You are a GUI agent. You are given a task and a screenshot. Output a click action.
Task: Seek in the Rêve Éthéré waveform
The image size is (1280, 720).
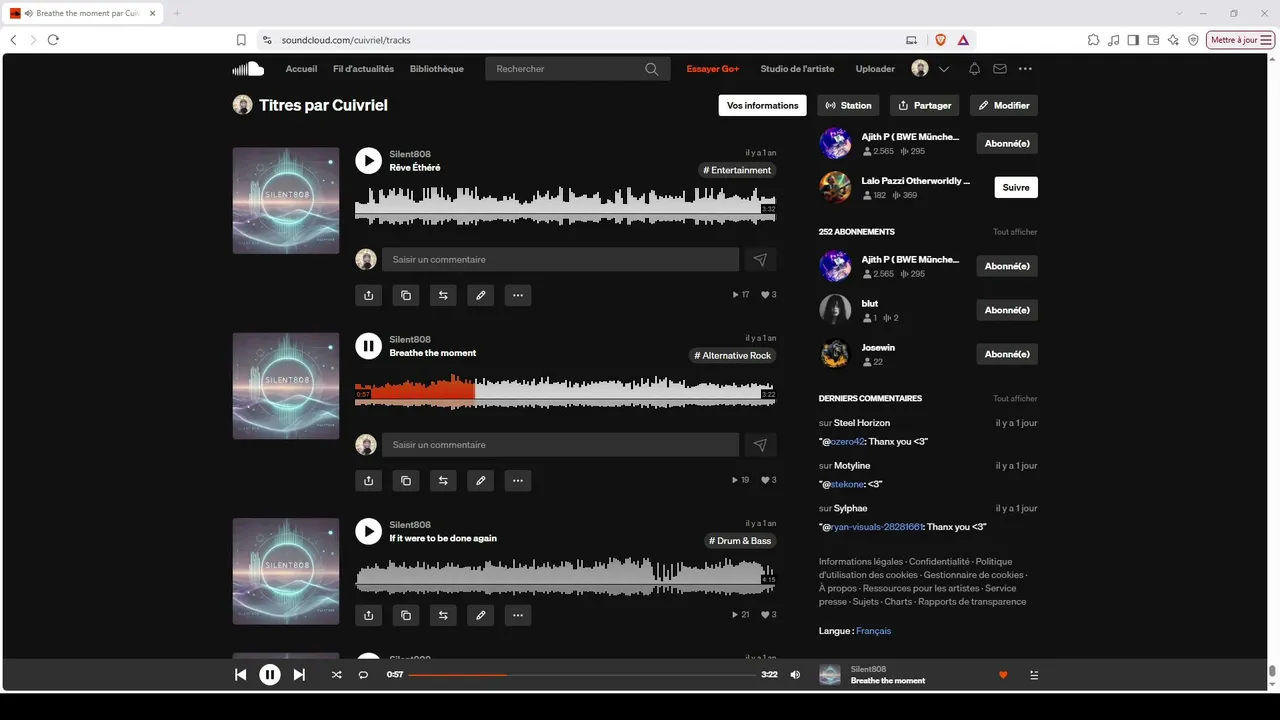(x=565, y=205)
